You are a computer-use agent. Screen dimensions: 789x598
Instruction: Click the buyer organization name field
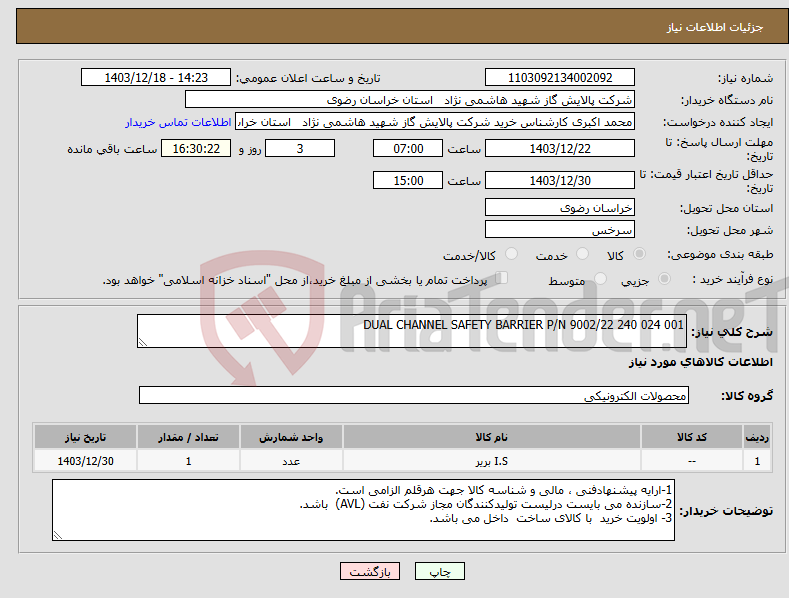[410, 100]
